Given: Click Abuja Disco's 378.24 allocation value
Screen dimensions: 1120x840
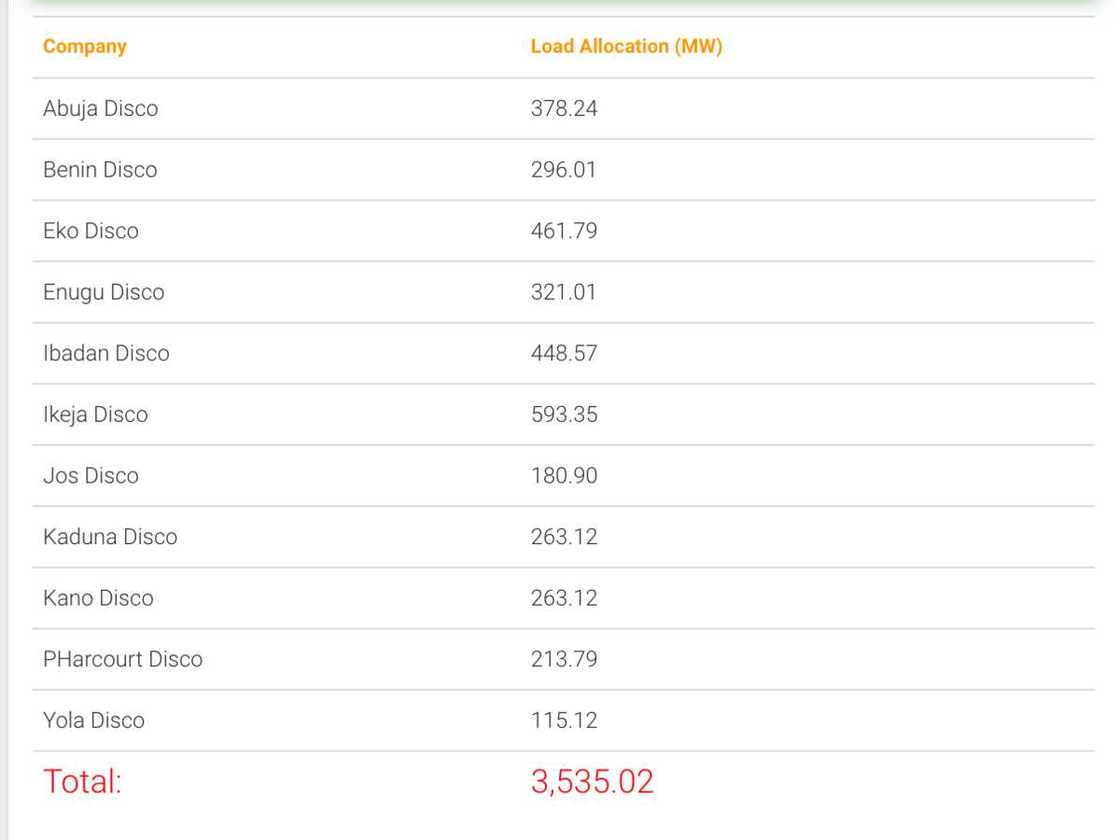Looking at the screenshot, I should click(x=564, y=108).
